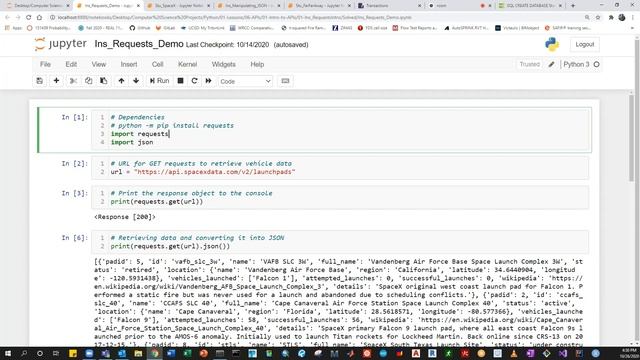Open a new browser tab
Viewport: 640px width, 360px height.
coord(573,6)
